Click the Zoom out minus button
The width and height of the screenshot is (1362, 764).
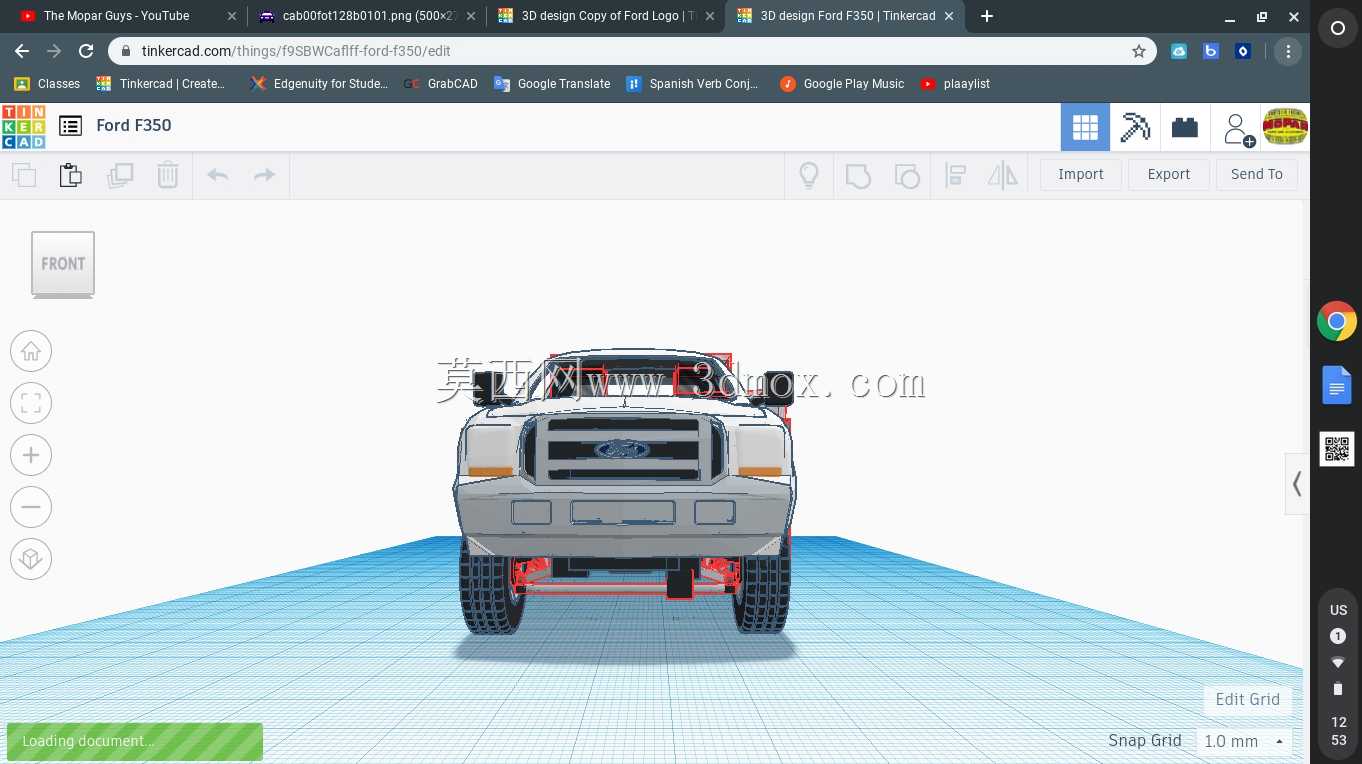[31, 507]
